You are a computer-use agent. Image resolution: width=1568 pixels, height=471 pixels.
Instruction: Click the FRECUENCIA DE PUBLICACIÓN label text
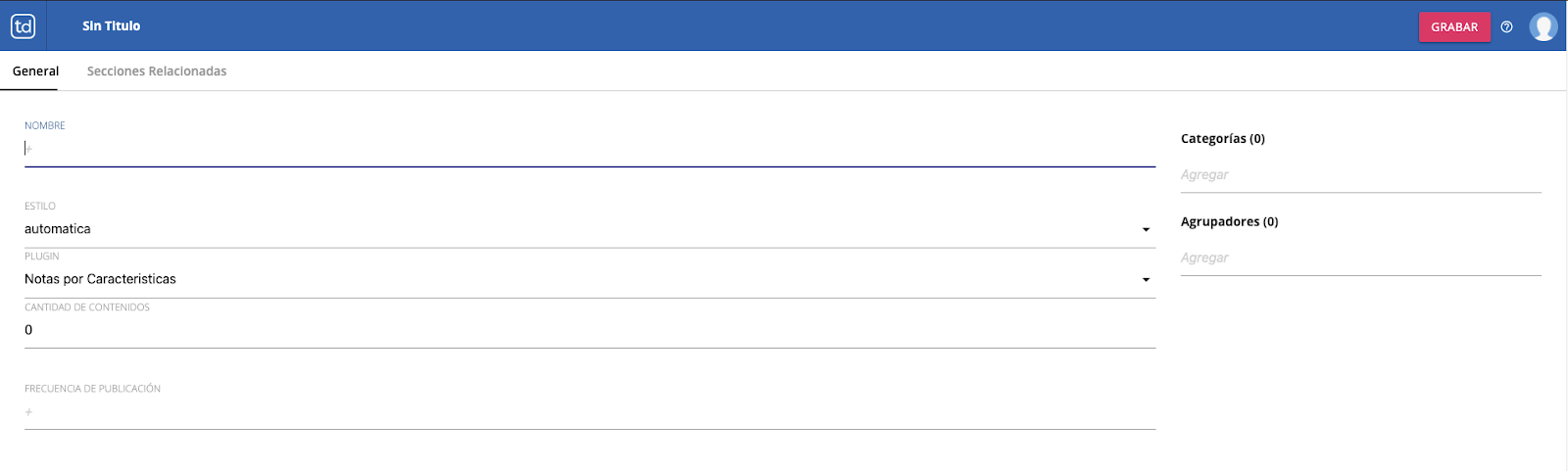point(92,390)
